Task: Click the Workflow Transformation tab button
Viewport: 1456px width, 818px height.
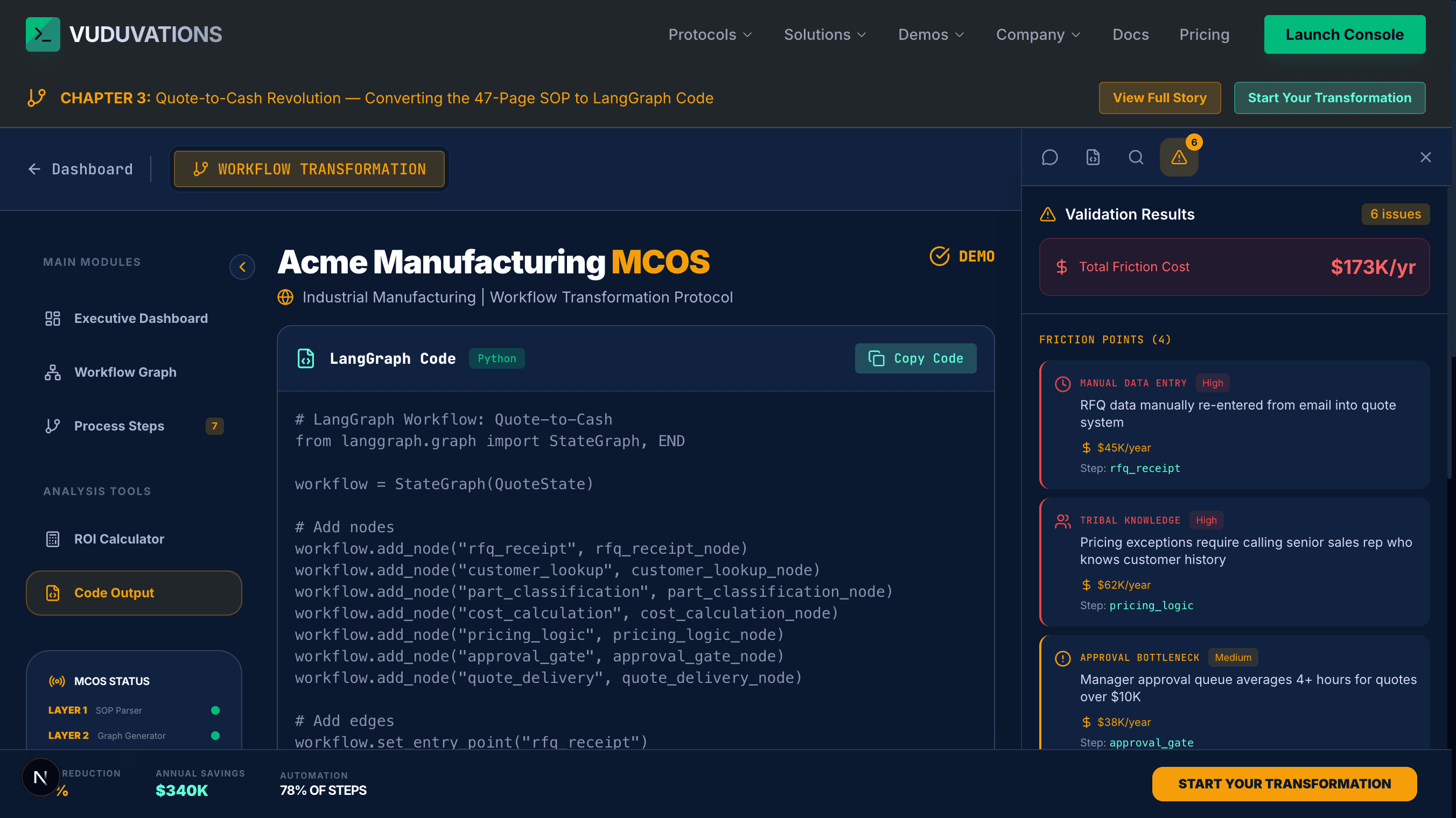Action: click(x=309, y=169)
